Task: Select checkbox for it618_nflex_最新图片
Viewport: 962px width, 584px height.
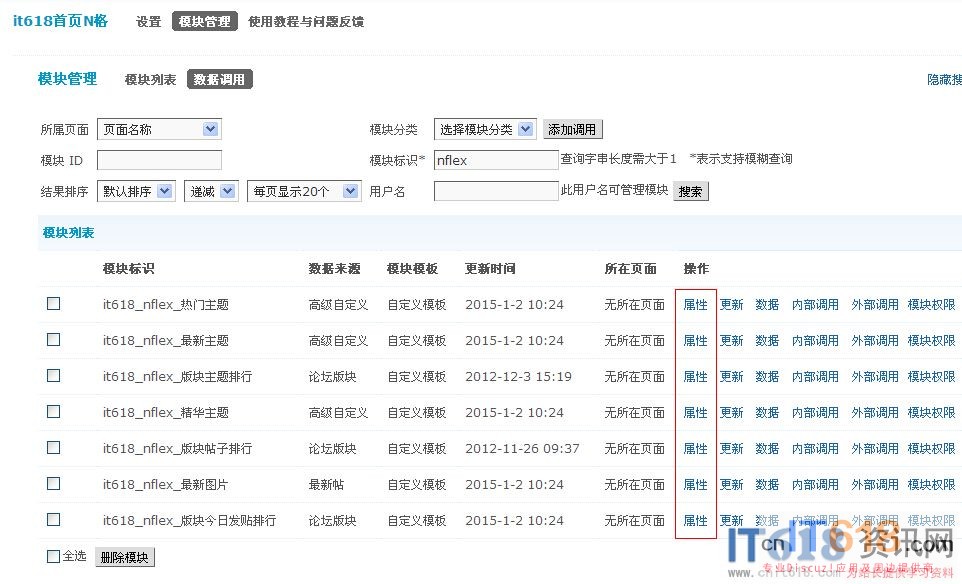Action: coord(54,484)
